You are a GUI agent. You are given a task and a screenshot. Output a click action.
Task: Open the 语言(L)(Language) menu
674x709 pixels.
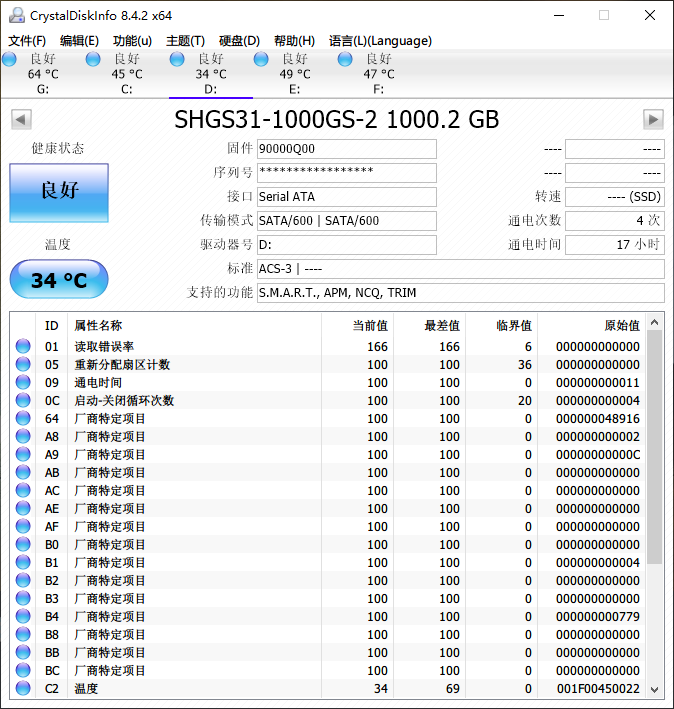[x=380, y=41]
